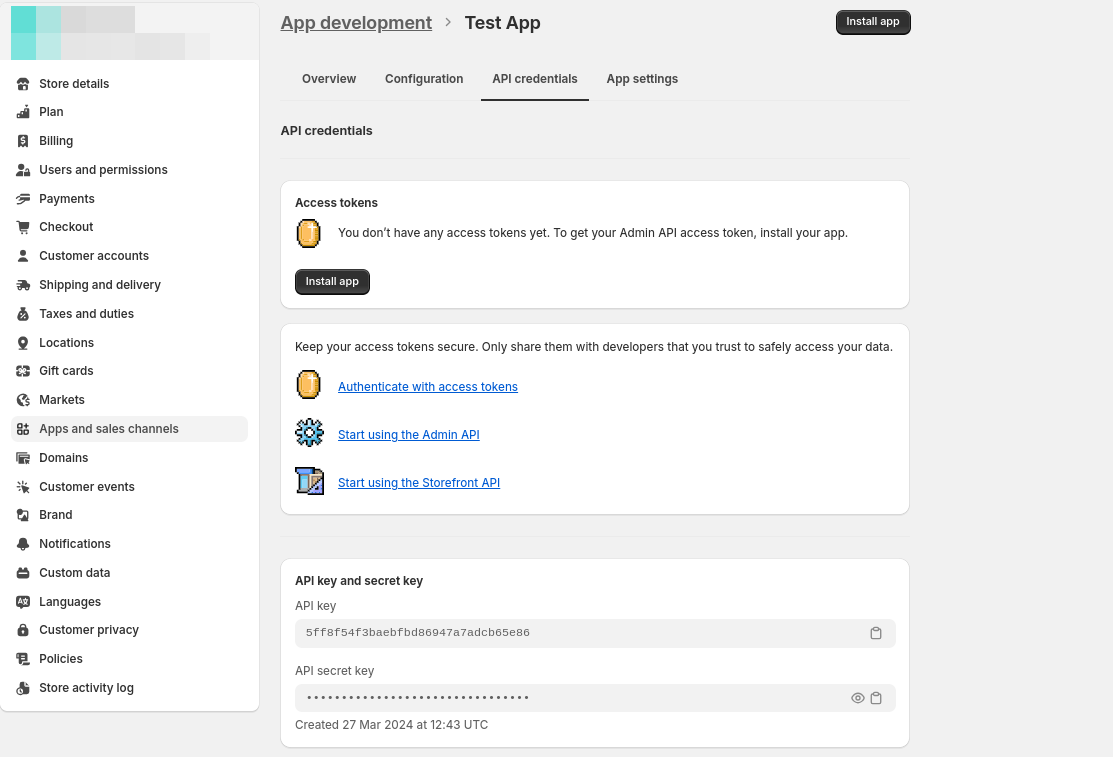Click the Billing dollar icon in sidebar
The height and width of the screenshot is (757, 1113).
[x=23, y=141]
